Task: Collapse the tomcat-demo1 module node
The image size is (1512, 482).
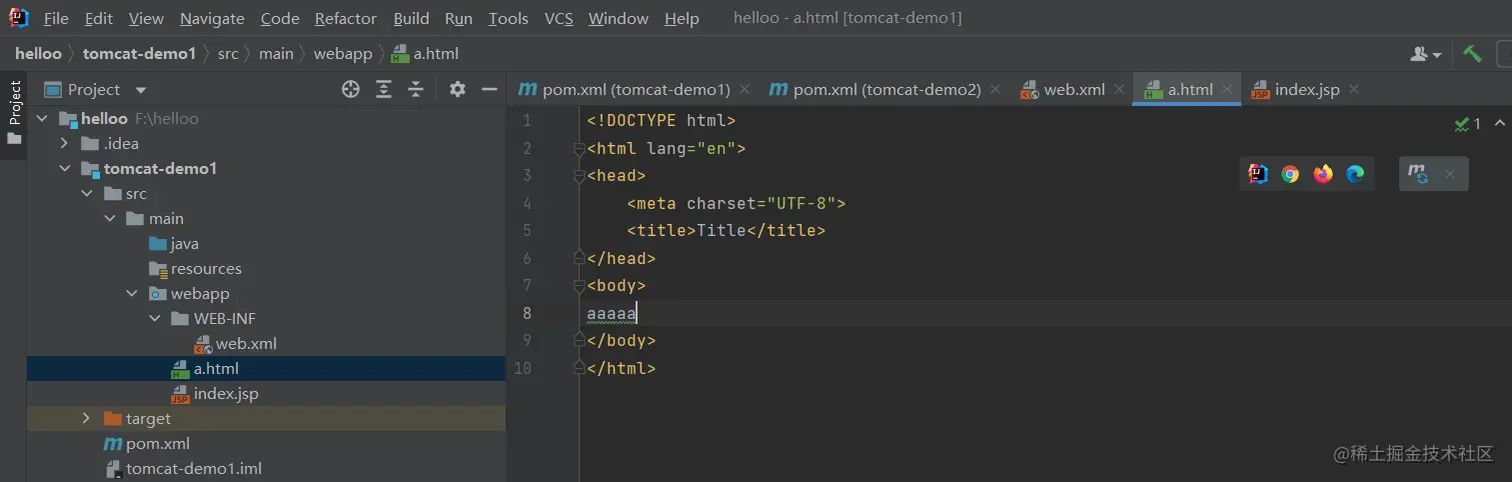Action: (x=64, y=168)
